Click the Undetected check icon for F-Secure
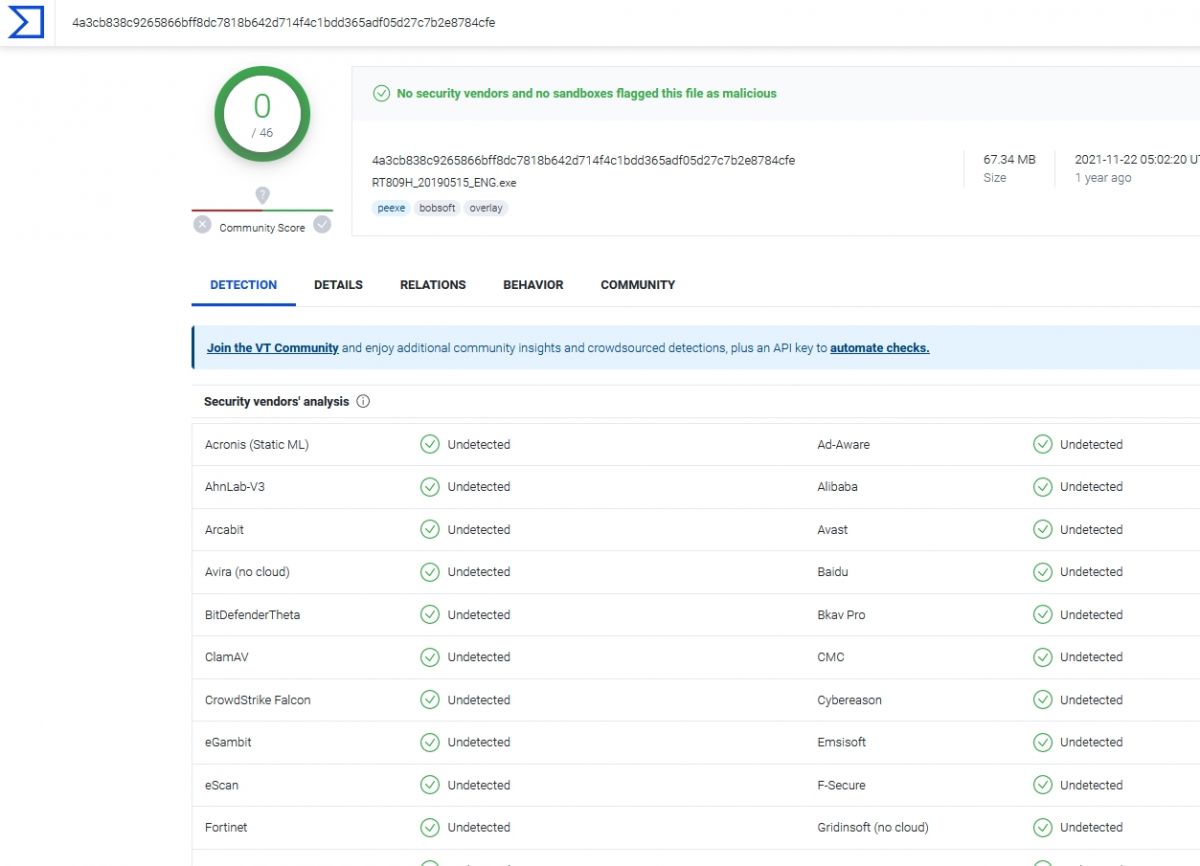This screenshot has height=866, width=1200. click(1043, 785)
